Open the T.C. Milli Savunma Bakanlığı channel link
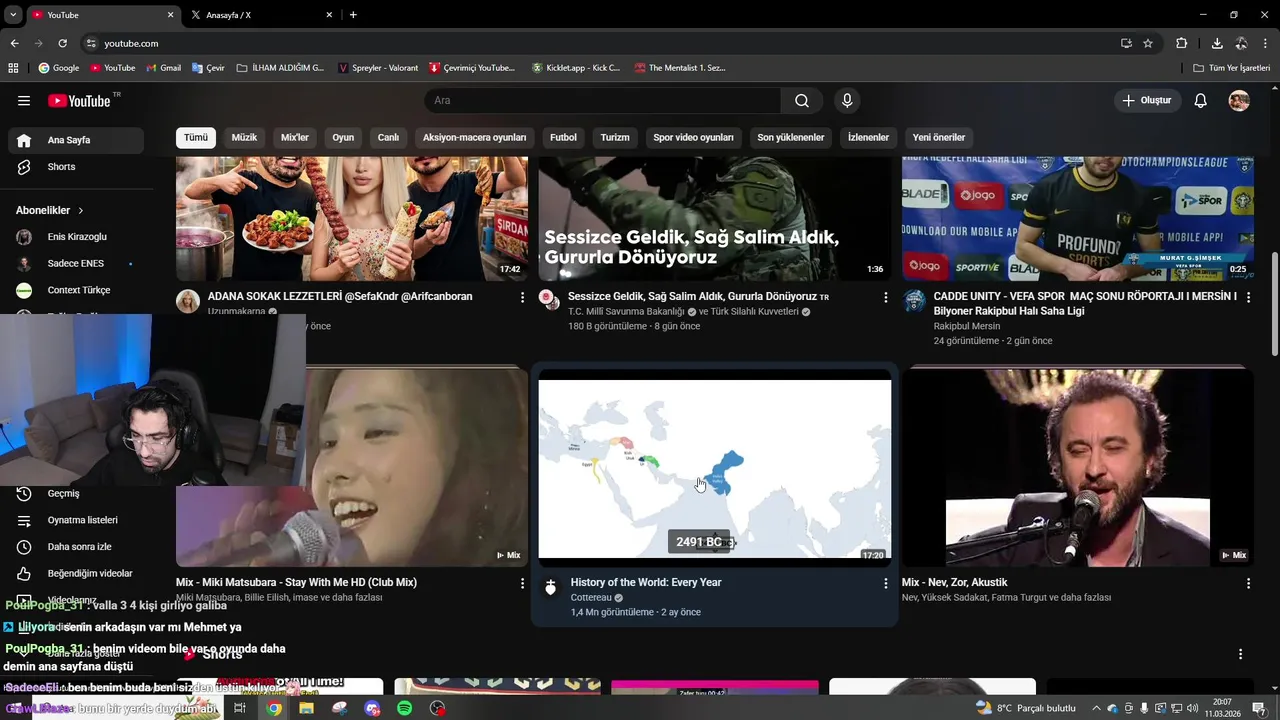The width and height of the screenshot is (1280, 720). (626, 312)
